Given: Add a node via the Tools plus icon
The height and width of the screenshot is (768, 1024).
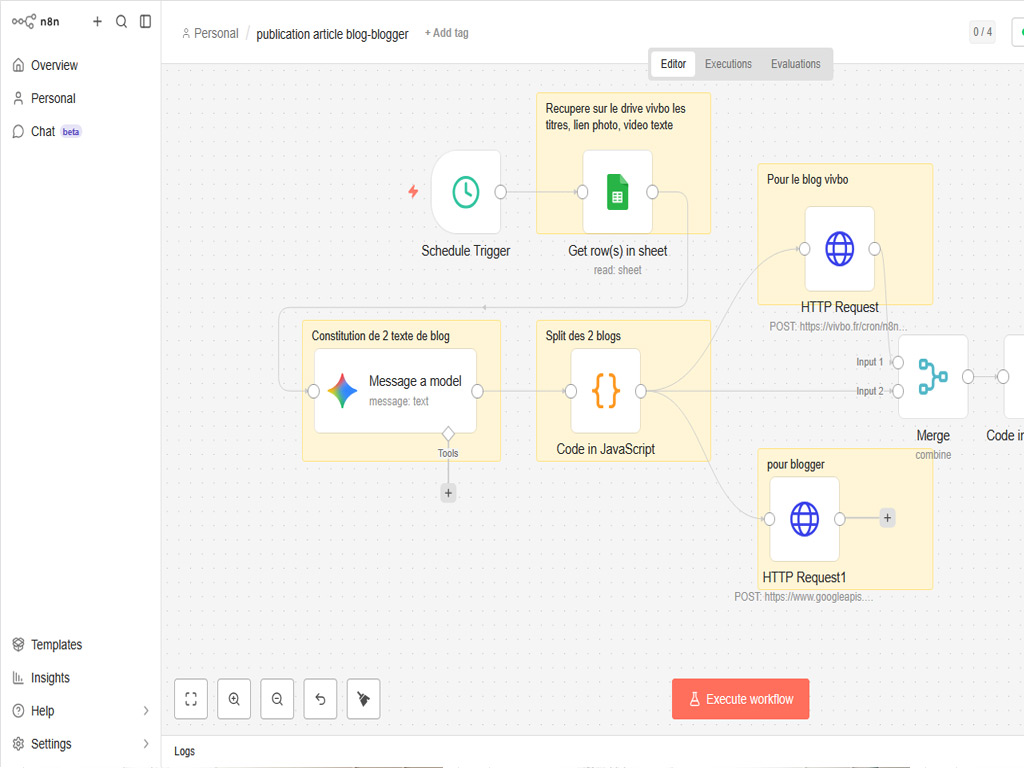Looking at the screenshot, I should coord(448,492).
